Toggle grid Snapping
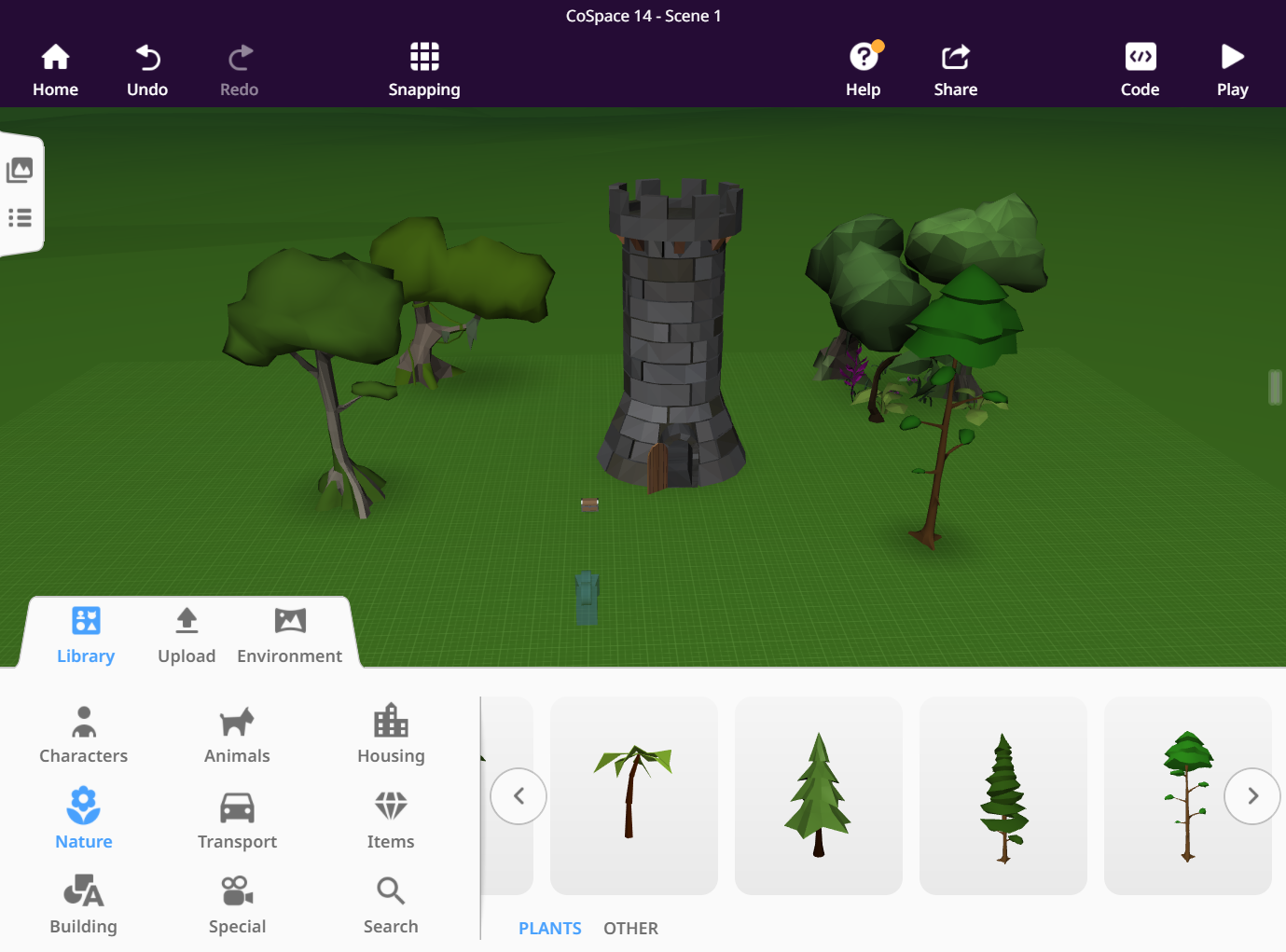Screen dimensions: 1286x952 (424, 70)
